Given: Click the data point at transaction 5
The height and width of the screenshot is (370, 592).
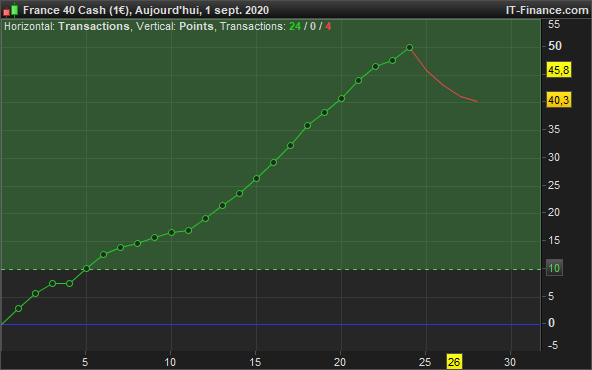Looking at the screenshot, I should (x=86, y=268).
